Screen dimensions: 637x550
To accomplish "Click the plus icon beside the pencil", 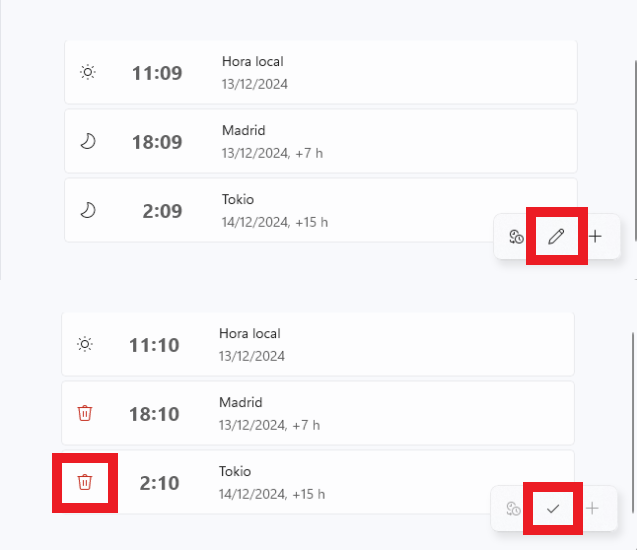I will [x=595, y=236].
